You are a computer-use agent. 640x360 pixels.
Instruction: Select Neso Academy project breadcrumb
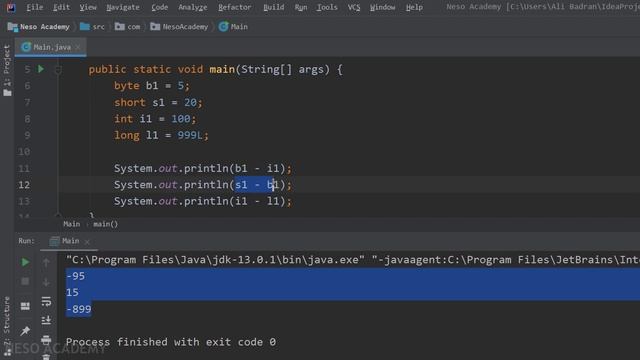coord(39,27)
